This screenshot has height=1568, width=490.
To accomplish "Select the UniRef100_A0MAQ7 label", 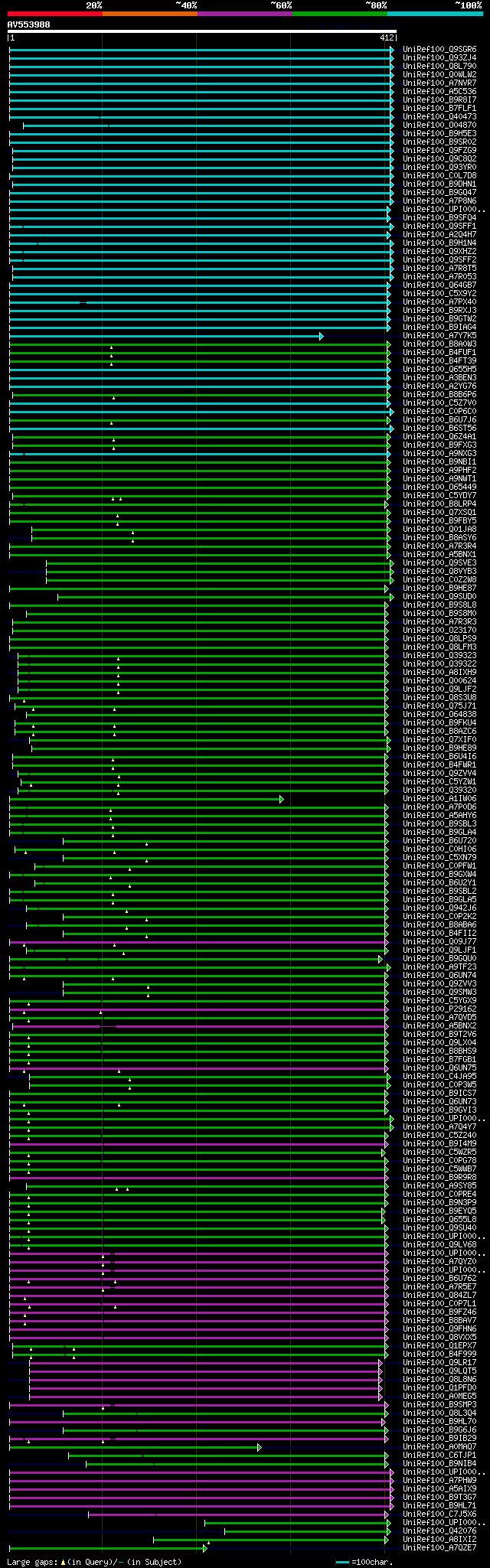I will (x=439, y=1446).
